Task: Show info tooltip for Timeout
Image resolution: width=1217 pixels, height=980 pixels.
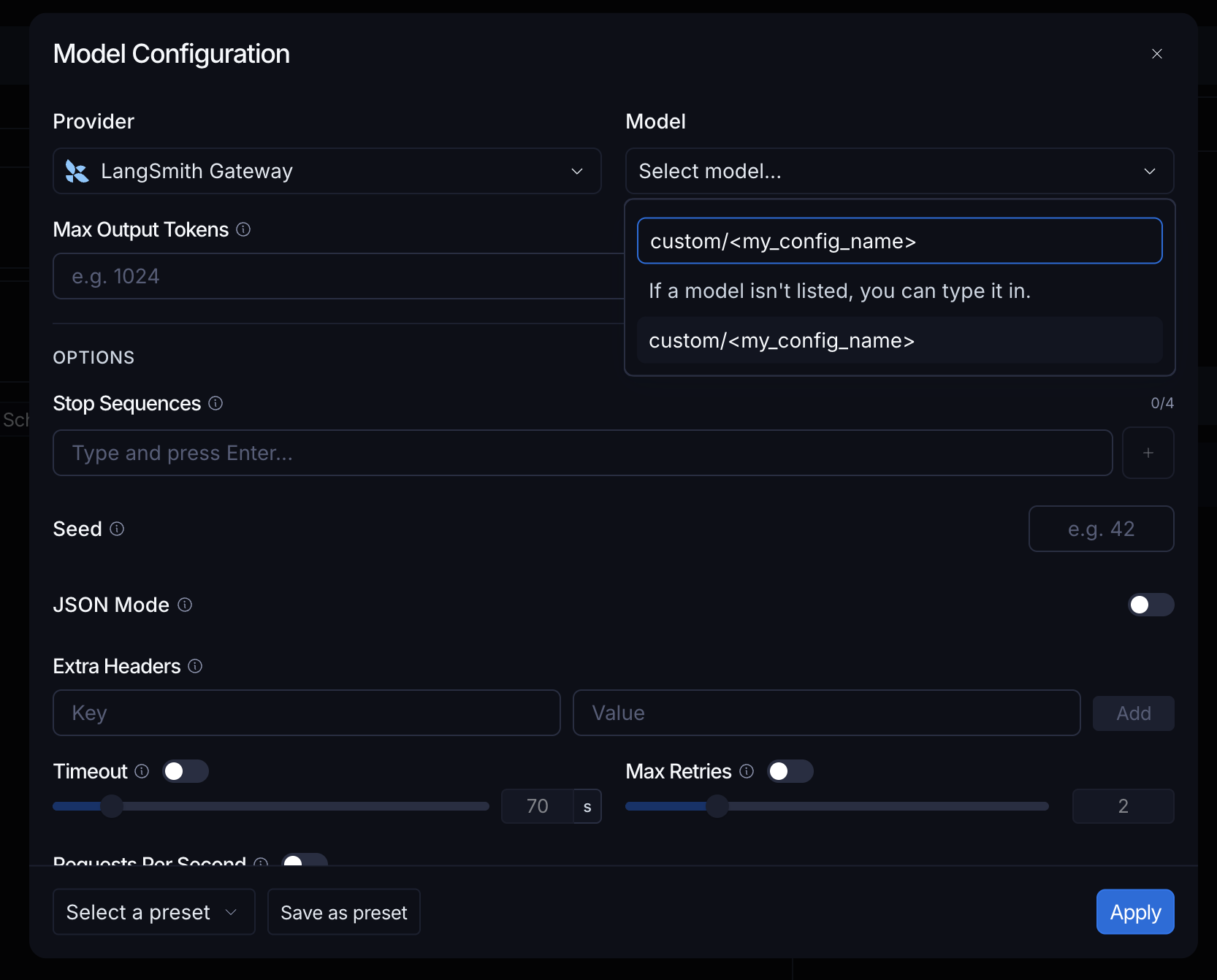Action: 142,771
